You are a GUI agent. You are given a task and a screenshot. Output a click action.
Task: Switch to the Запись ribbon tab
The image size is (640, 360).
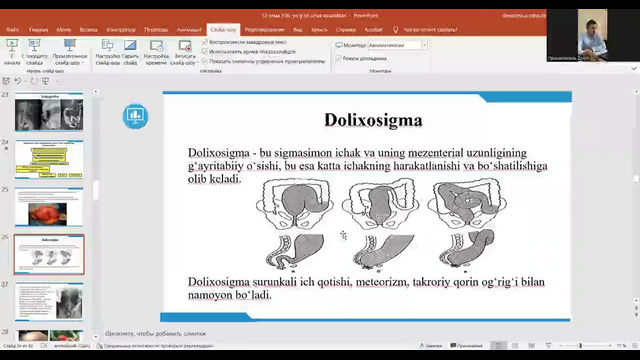(x=319, y=30)
